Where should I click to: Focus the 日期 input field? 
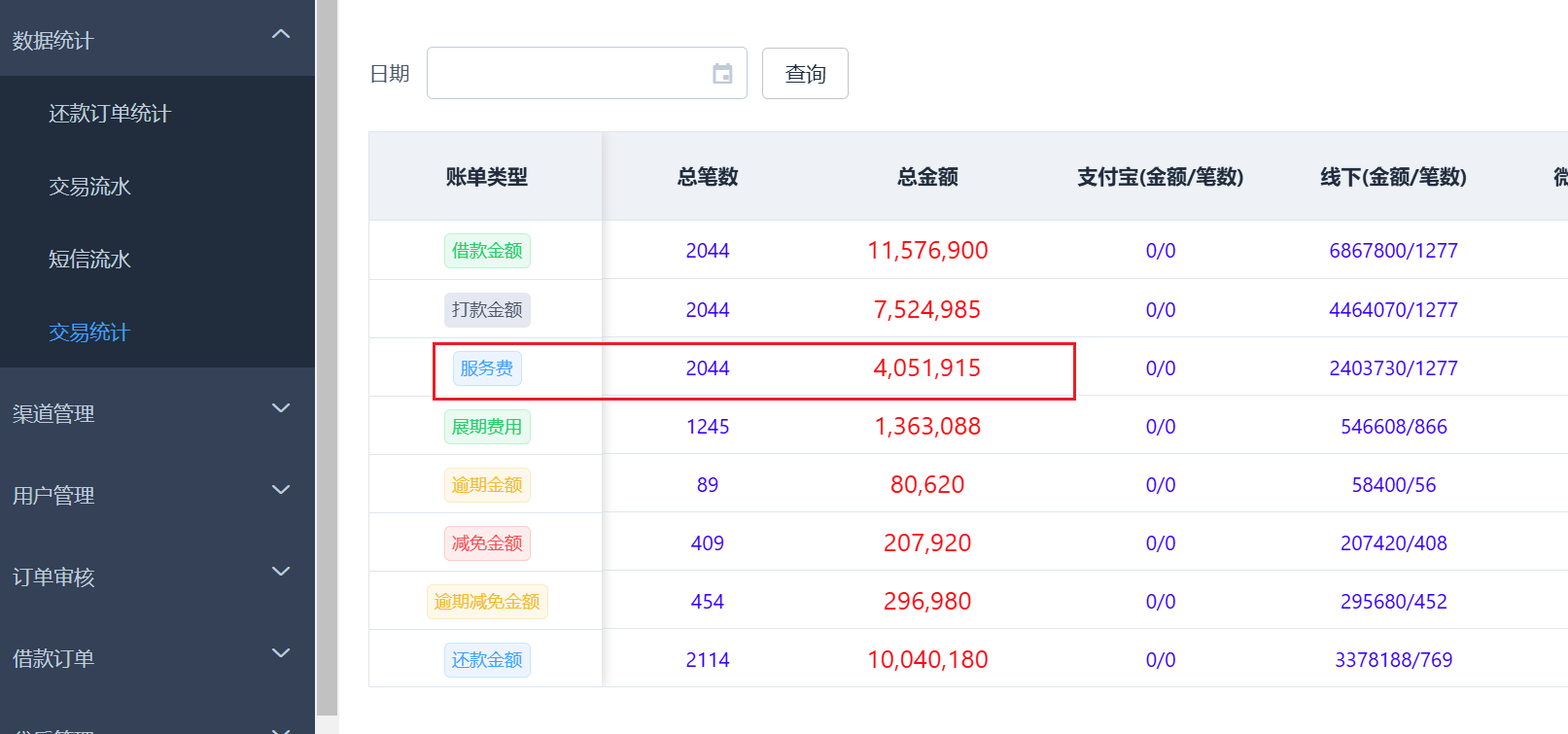[569, 74]
